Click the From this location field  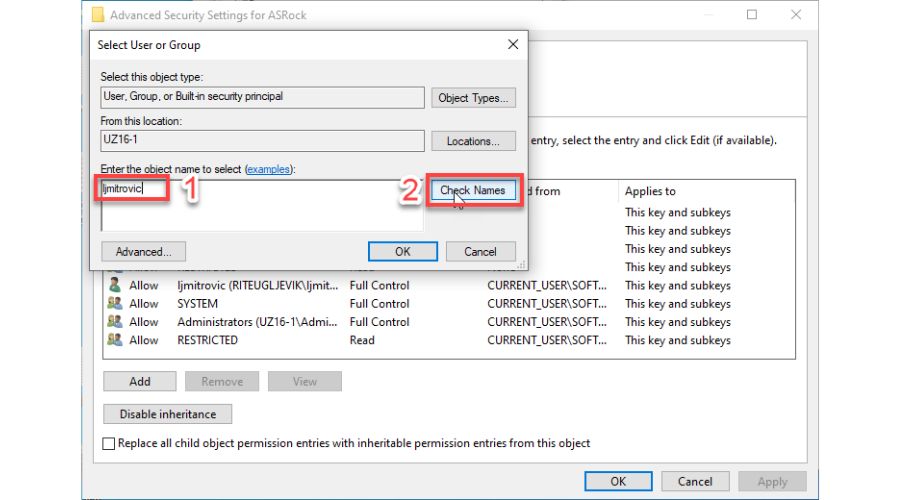tap(262, 141)
